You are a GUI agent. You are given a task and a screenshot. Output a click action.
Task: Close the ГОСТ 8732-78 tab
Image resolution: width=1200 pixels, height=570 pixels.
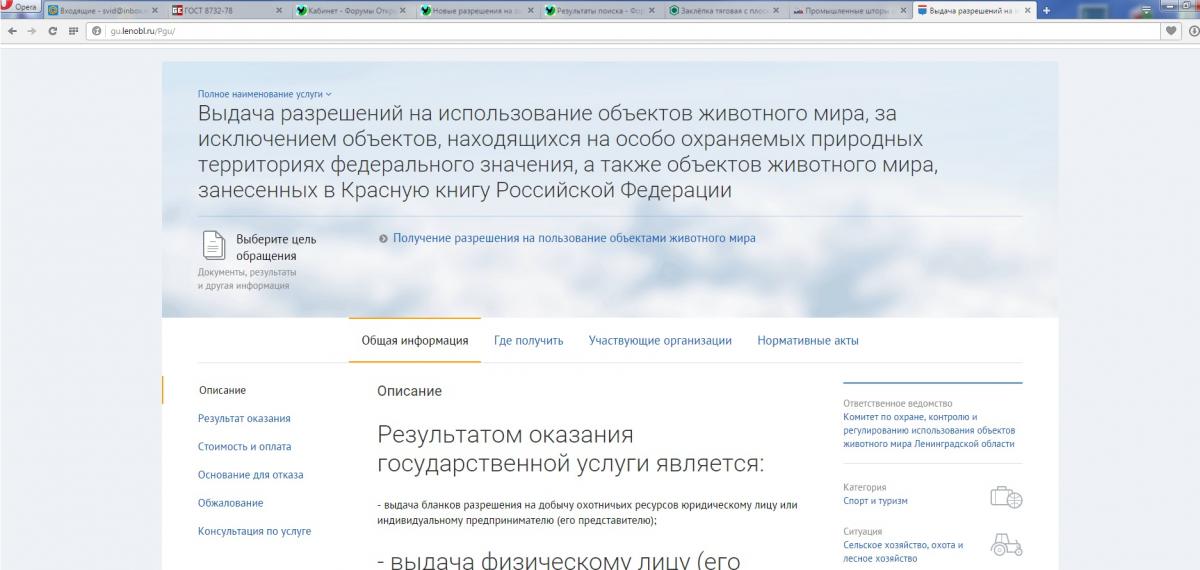point(279,10)
